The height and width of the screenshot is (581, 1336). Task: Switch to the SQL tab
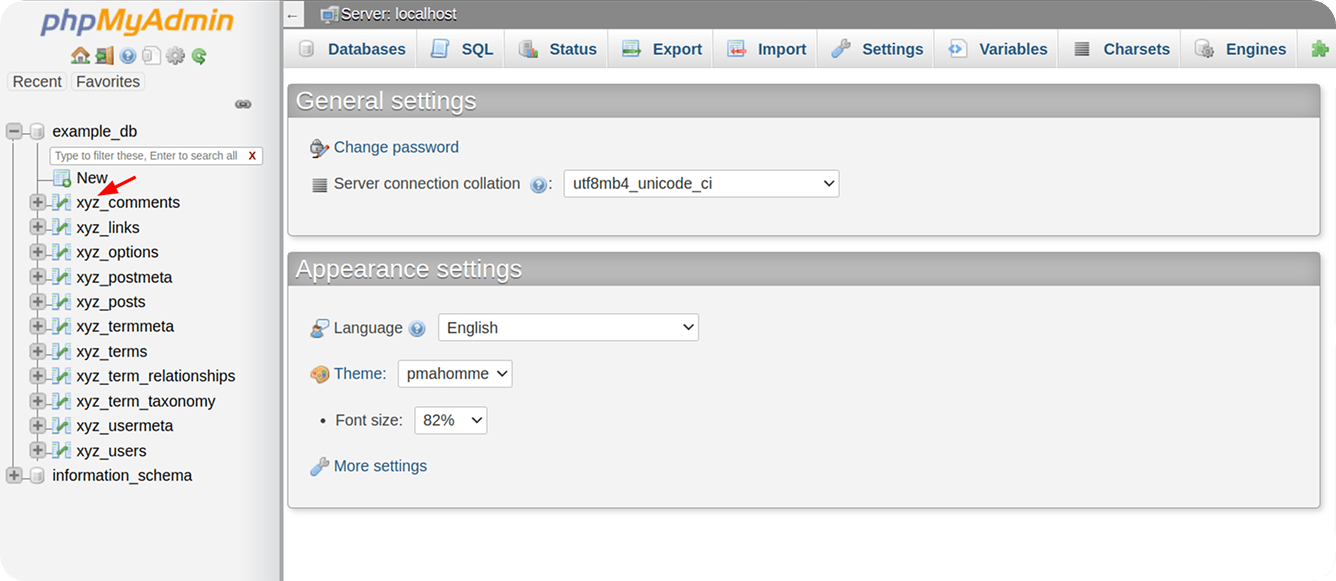(461, 49)
